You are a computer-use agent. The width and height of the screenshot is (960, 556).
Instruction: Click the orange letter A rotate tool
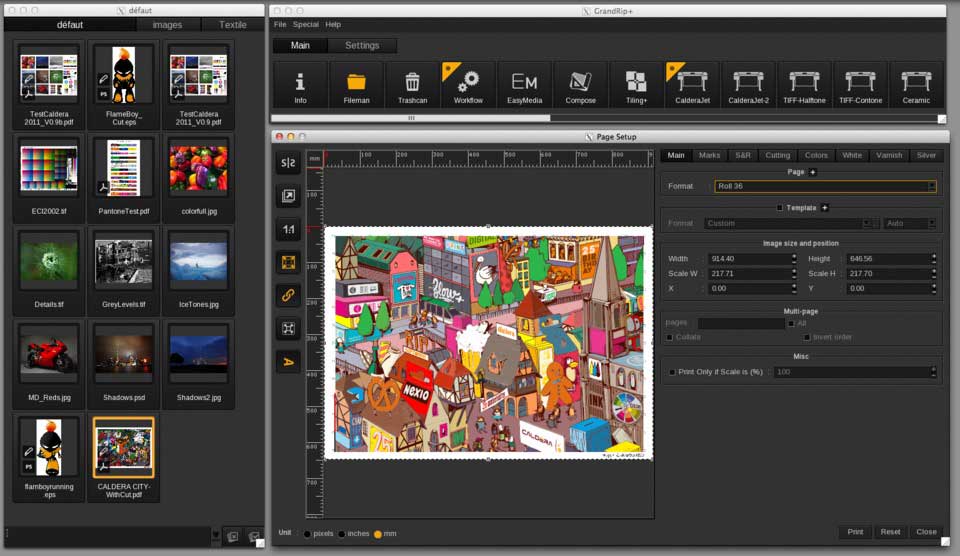[288, 362]
